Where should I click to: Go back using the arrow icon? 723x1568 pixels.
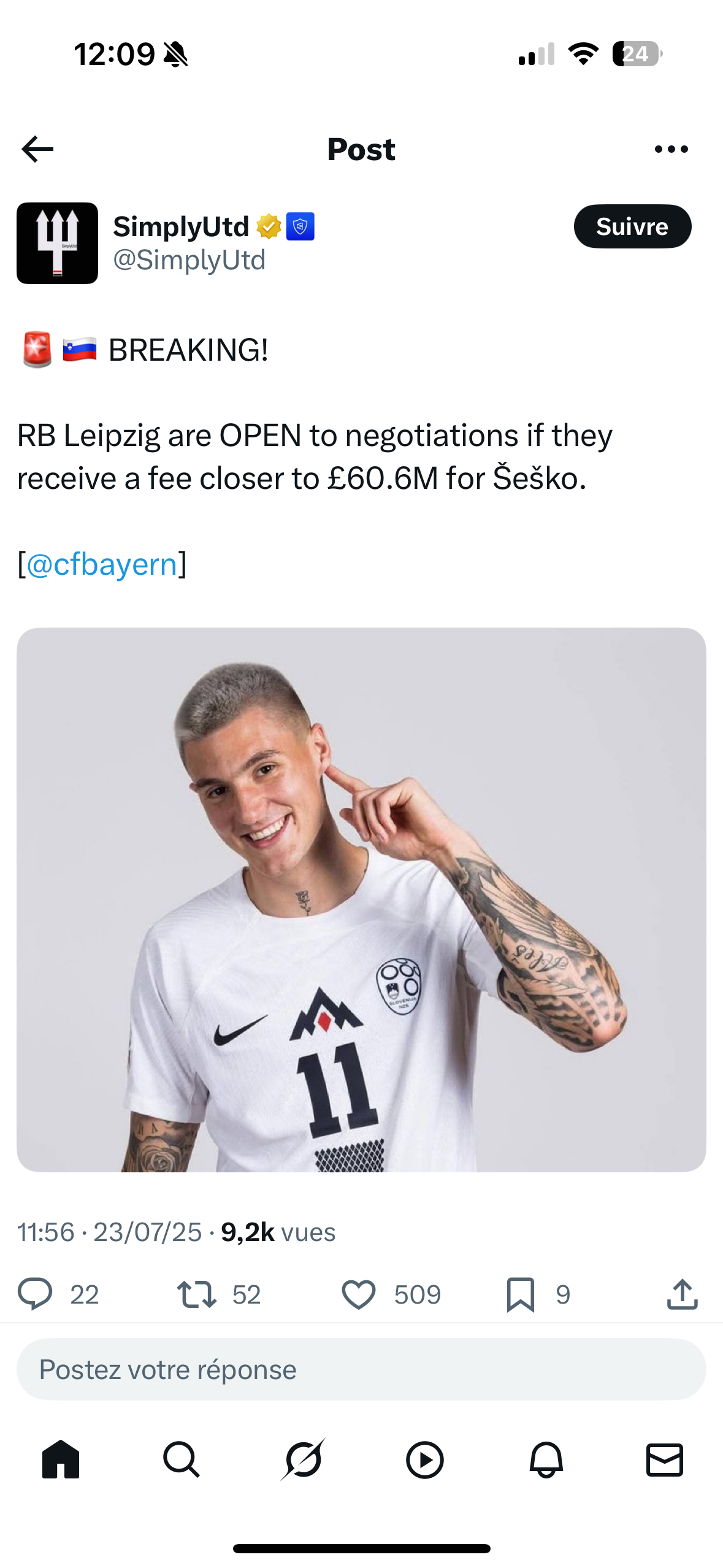pos(37,149)
